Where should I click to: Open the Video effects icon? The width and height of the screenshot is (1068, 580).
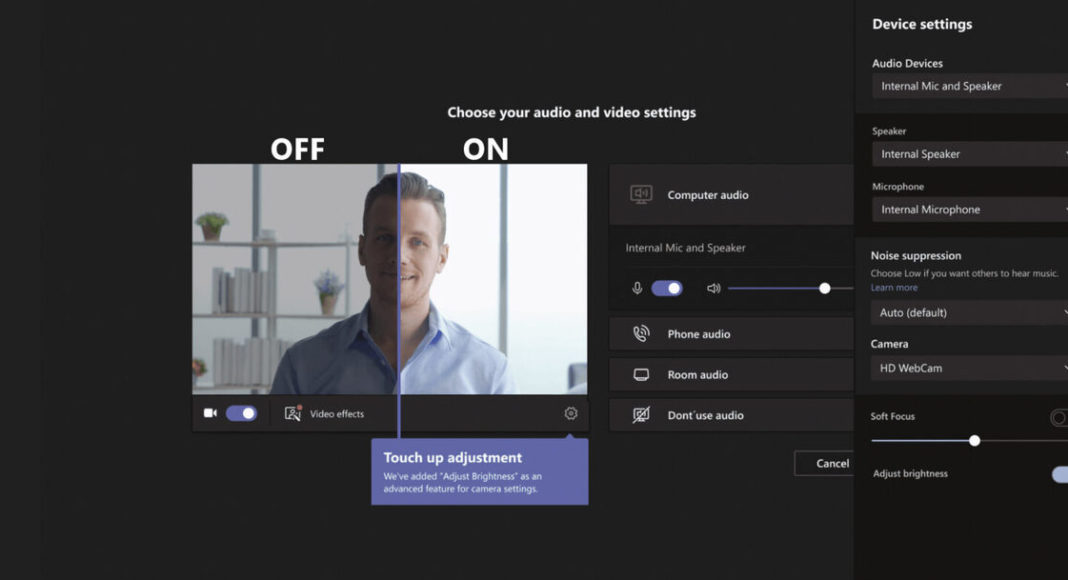tap(293, 413)
